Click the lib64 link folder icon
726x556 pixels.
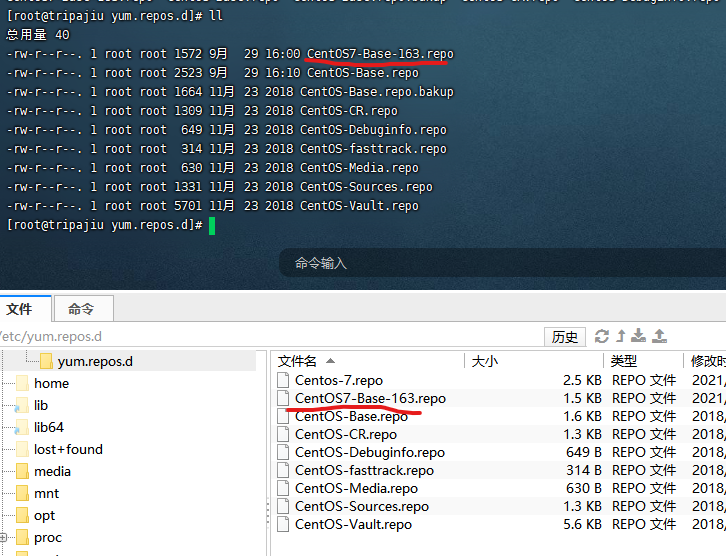point(21,427)
